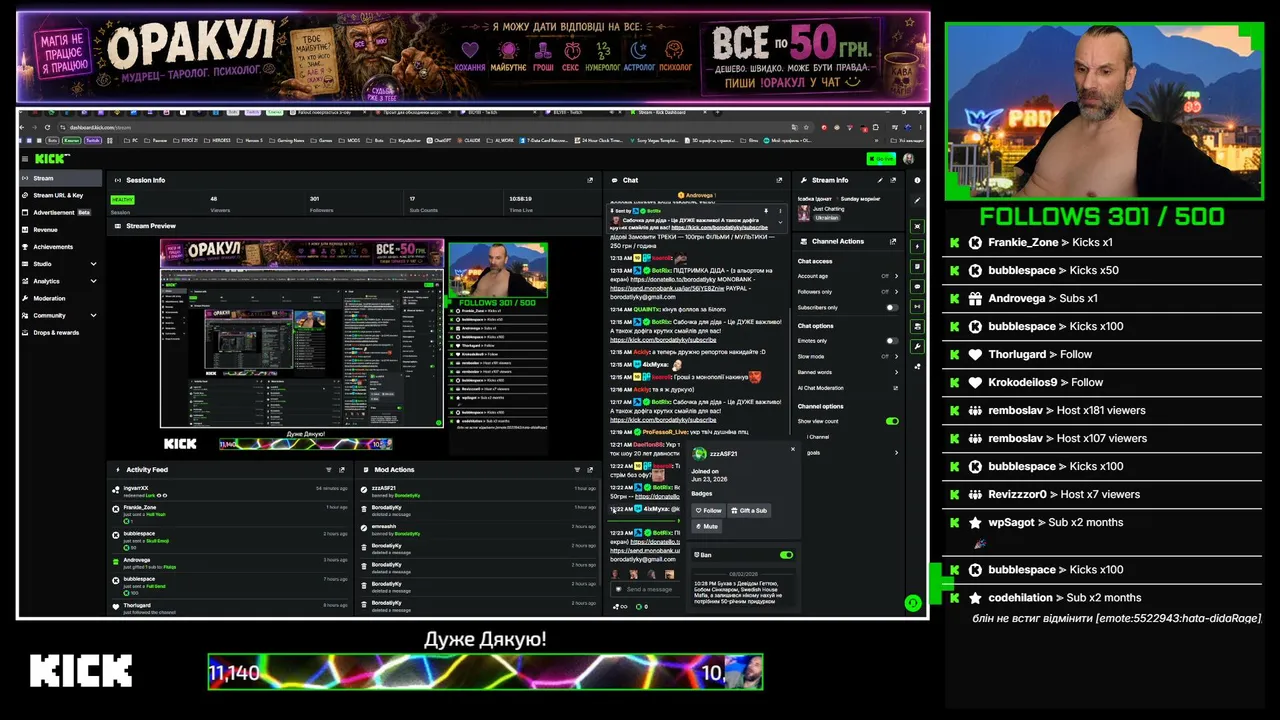1280x720 pixels.
Task: Open the Twitch bookmark in the bookmarks bar
Action: (93, 141)
